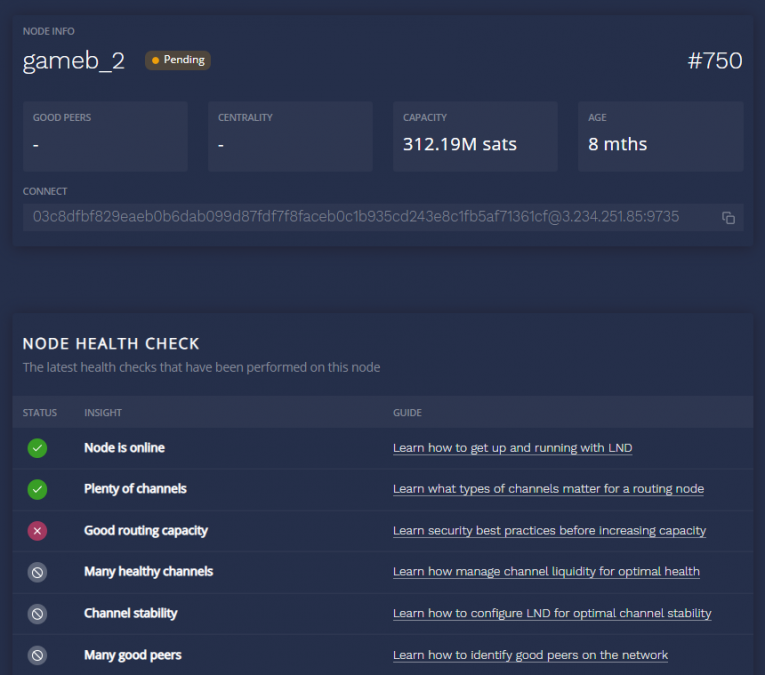Select the connect address field
This screenshot has height=675, width=765.
point(383,218)
